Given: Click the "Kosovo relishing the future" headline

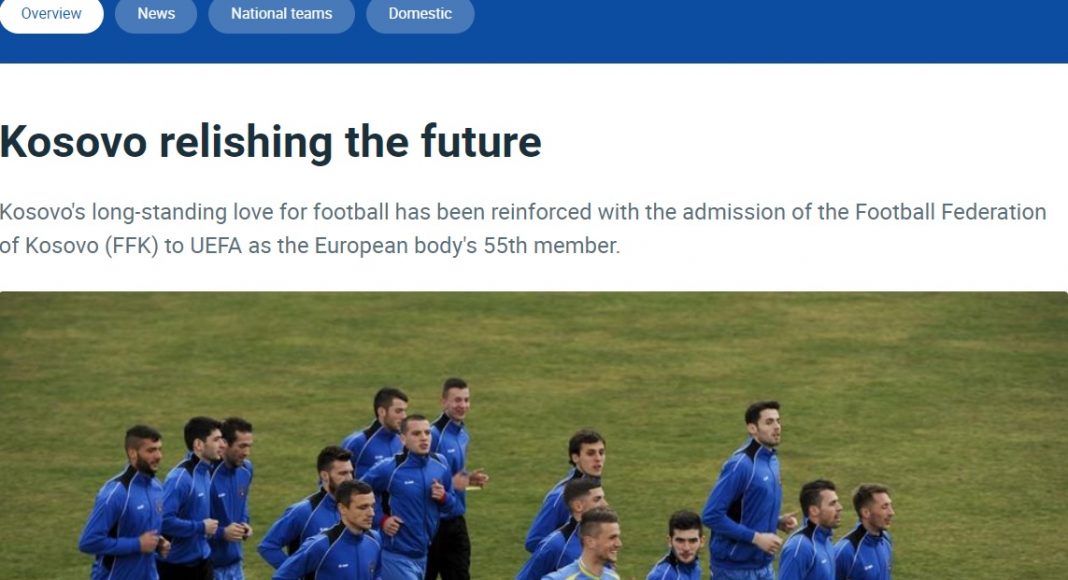Looking at the screenshot, I should (x=270, y=142).
